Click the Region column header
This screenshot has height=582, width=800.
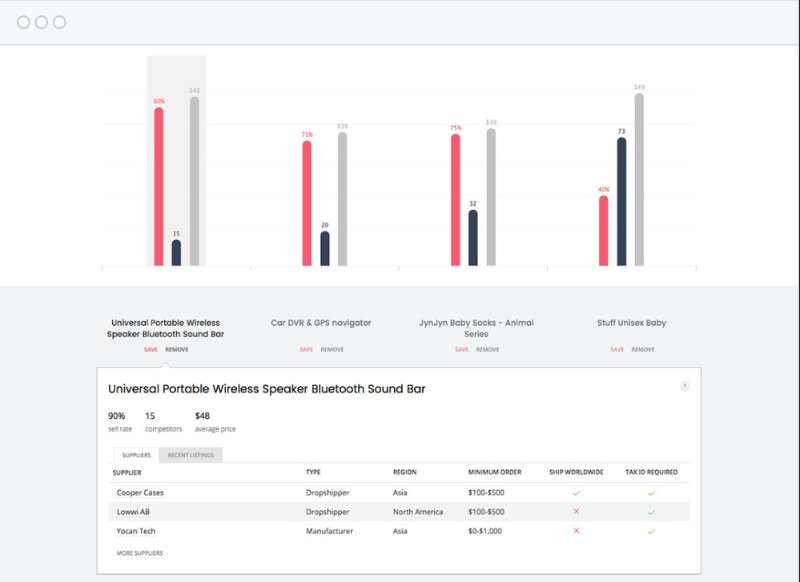405,472
